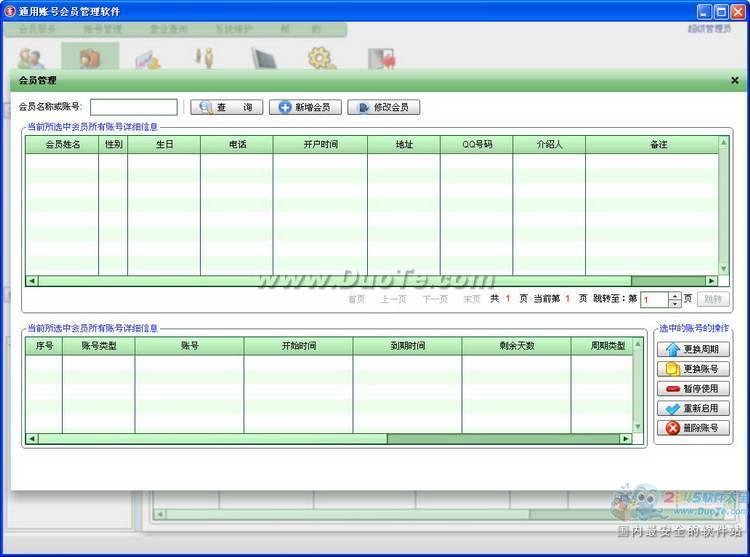Viewport: 750px width, 557px height.
Task: Click the 更换账号 change account button
Action: (x=694, y=369)
